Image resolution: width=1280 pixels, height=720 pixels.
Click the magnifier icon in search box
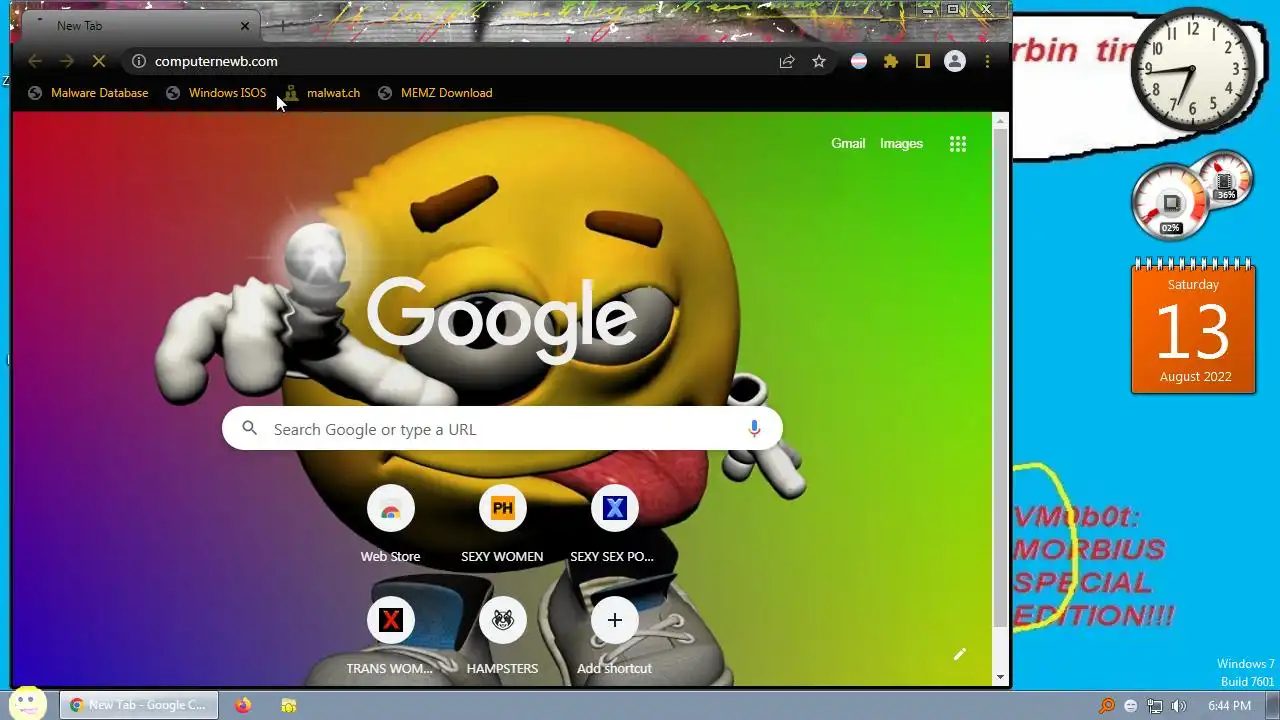coord(250,429)
